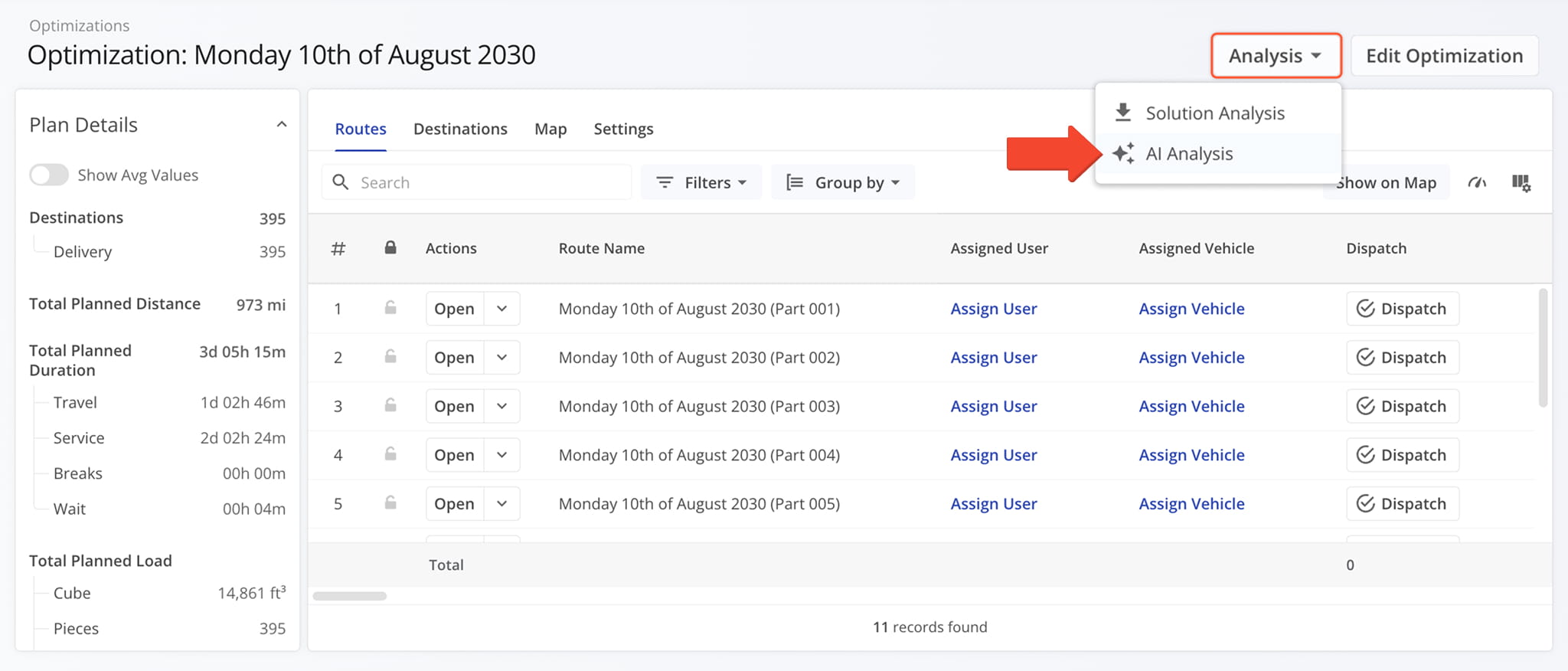Click the Solution Analysis download icon
The height and width of the screenshot is (671, 1568).
[1123, 113]
